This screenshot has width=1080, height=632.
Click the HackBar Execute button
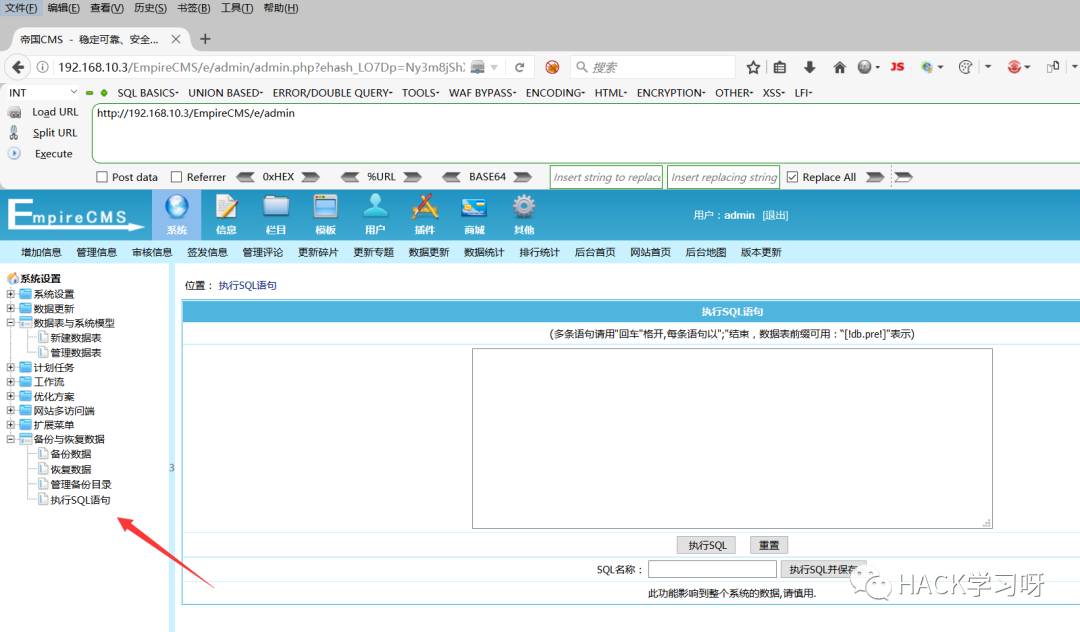[x=54, y=154]
